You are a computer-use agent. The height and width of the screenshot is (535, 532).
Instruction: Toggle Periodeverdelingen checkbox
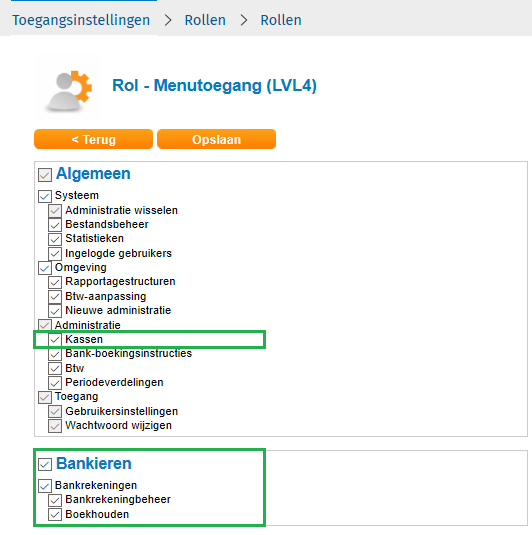click(x=55, y=383)
